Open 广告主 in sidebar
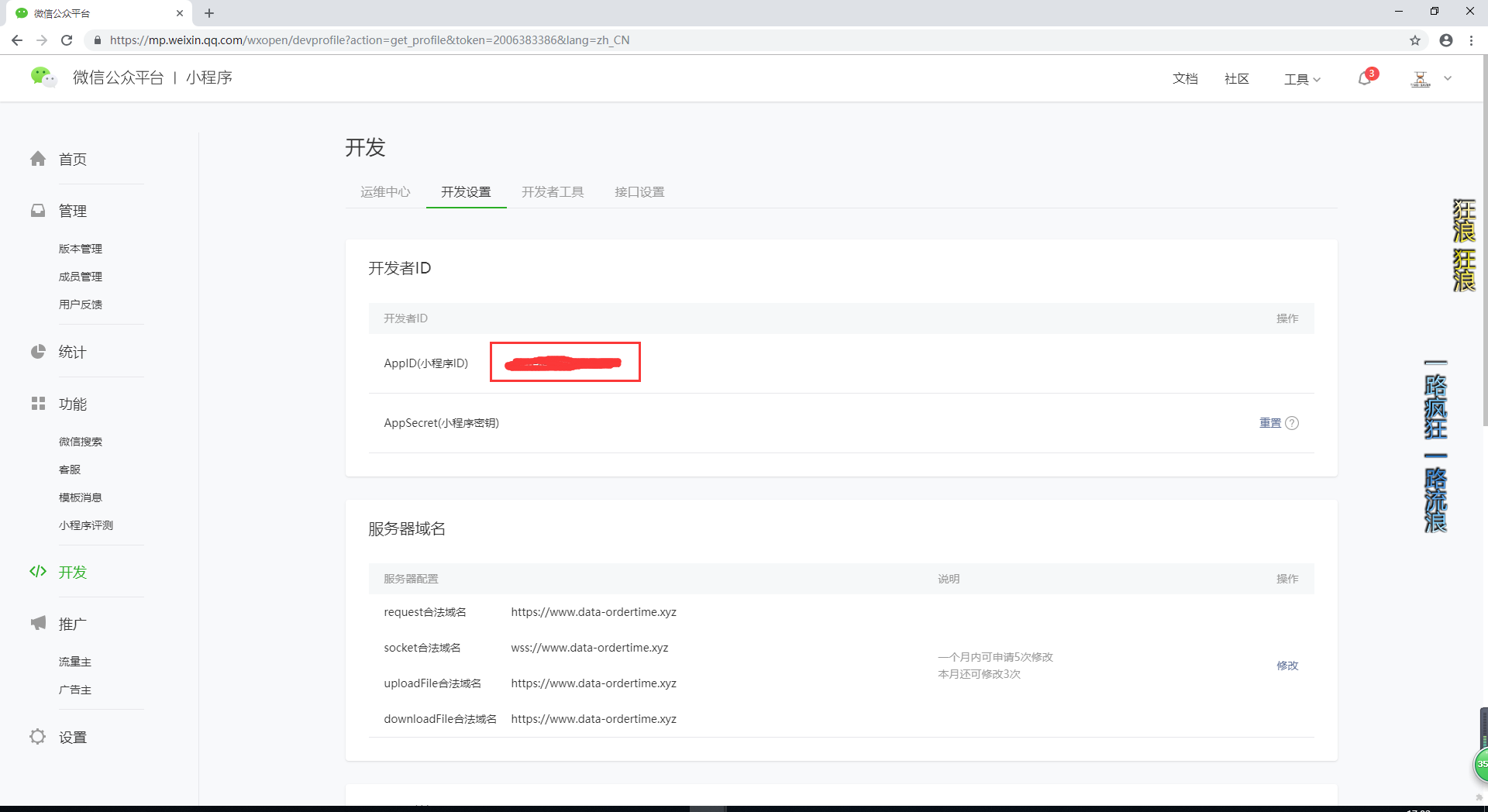The width and height of the screenshot is (1488, 812). (x=75, y=690)
